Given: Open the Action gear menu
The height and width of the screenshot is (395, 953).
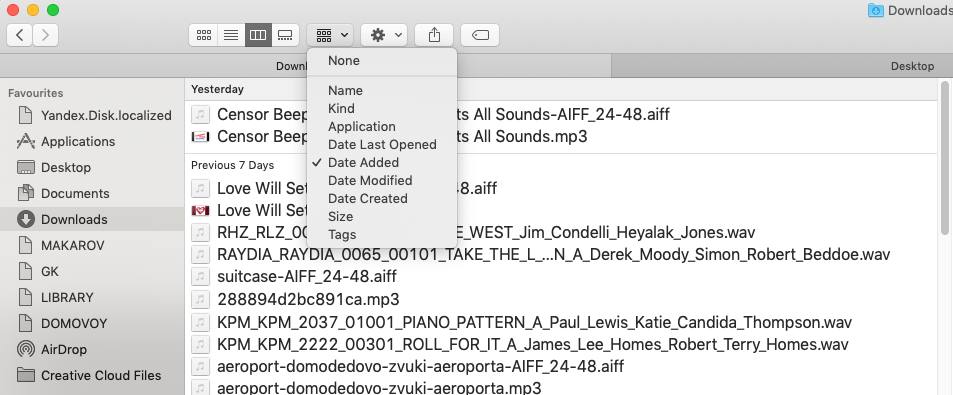Looking at the screenshot, I should (384, 35).
